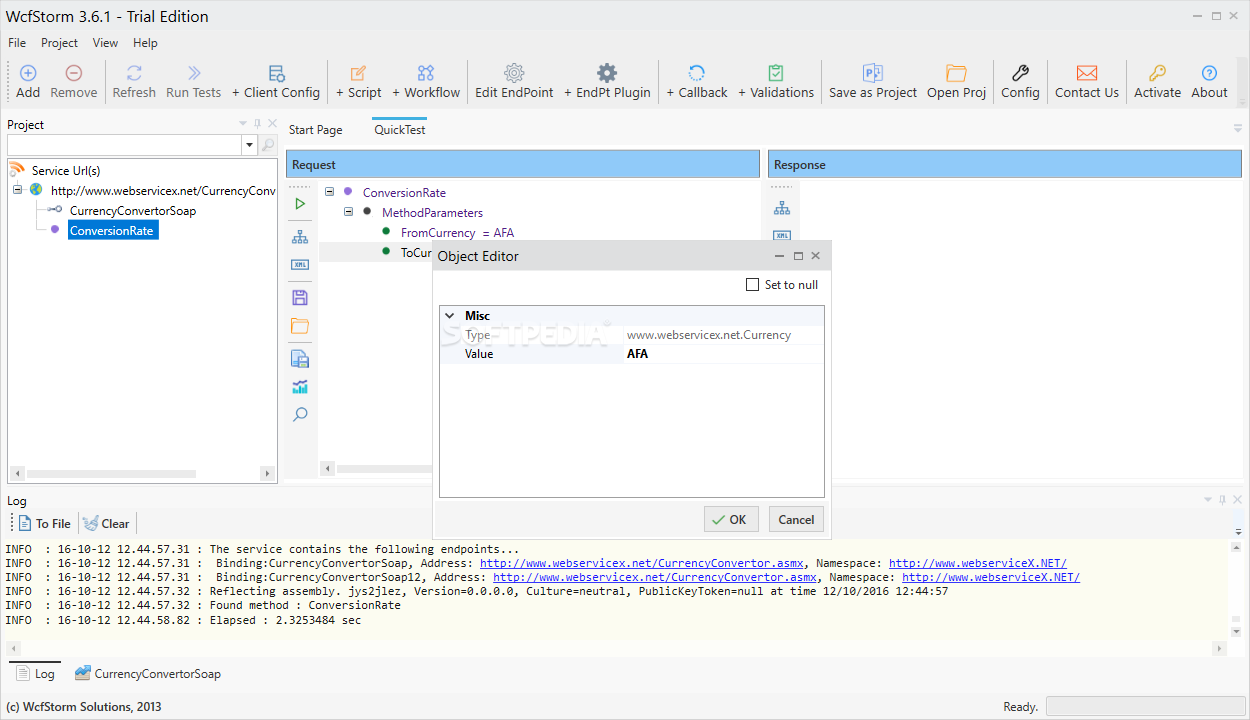Viewport: 1250px width, 720px height.
Task: Open the Project panel options dropdown arrow
Action: tap(243, 125)
